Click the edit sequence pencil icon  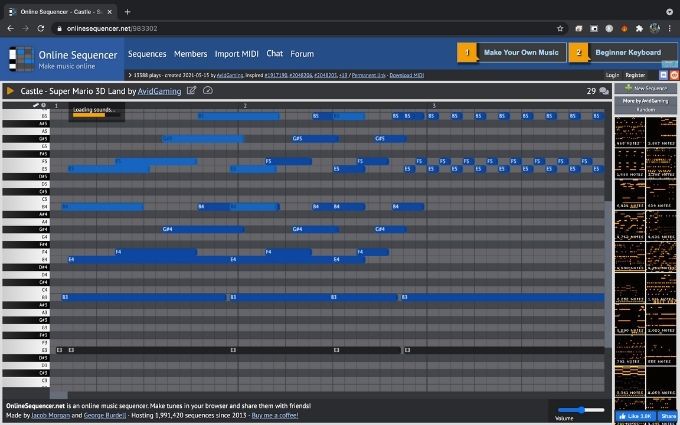[191, 90]
